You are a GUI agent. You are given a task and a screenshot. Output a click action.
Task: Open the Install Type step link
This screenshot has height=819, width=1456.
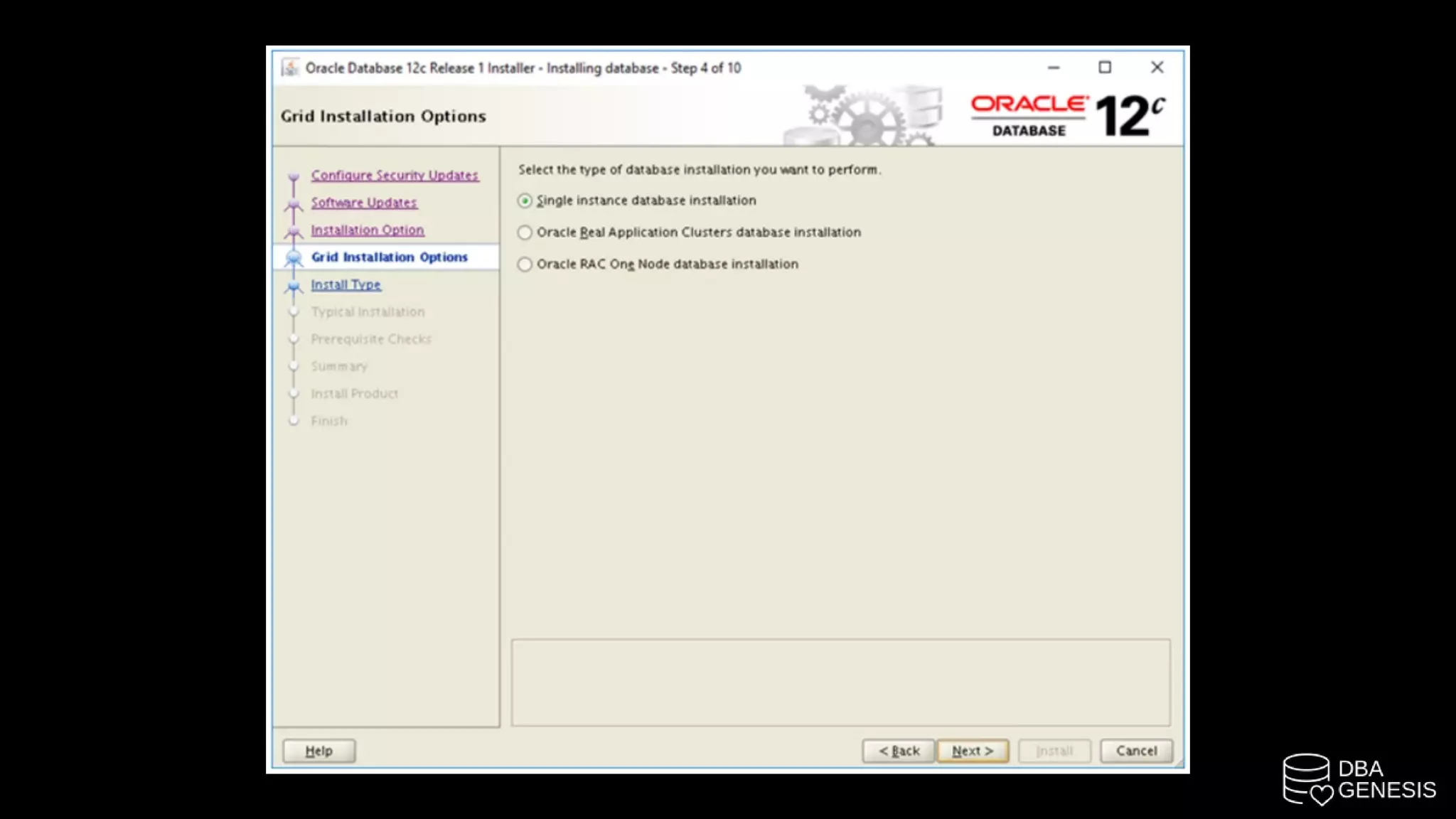tap(346, 284)
